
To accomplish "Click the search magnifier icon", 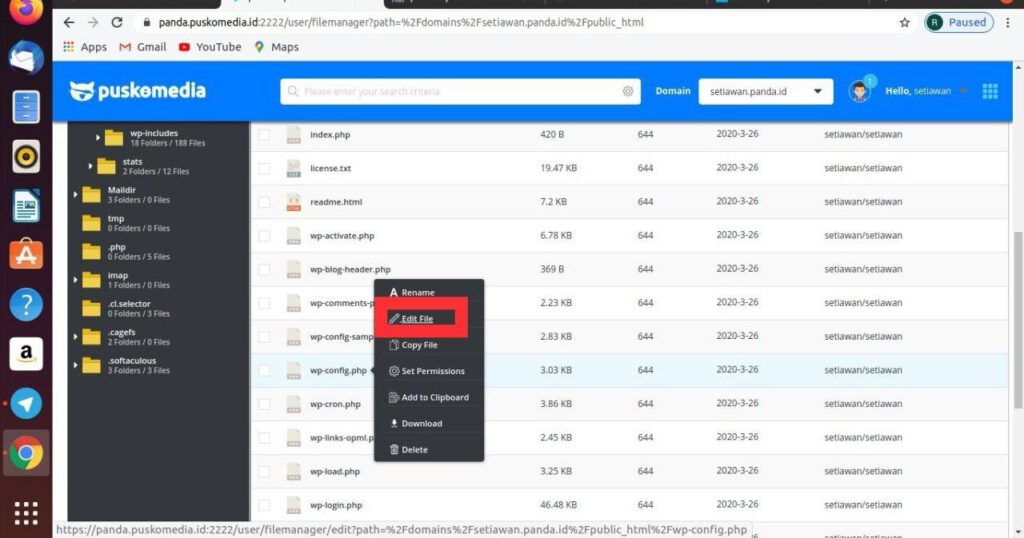I will click(293, 91).
